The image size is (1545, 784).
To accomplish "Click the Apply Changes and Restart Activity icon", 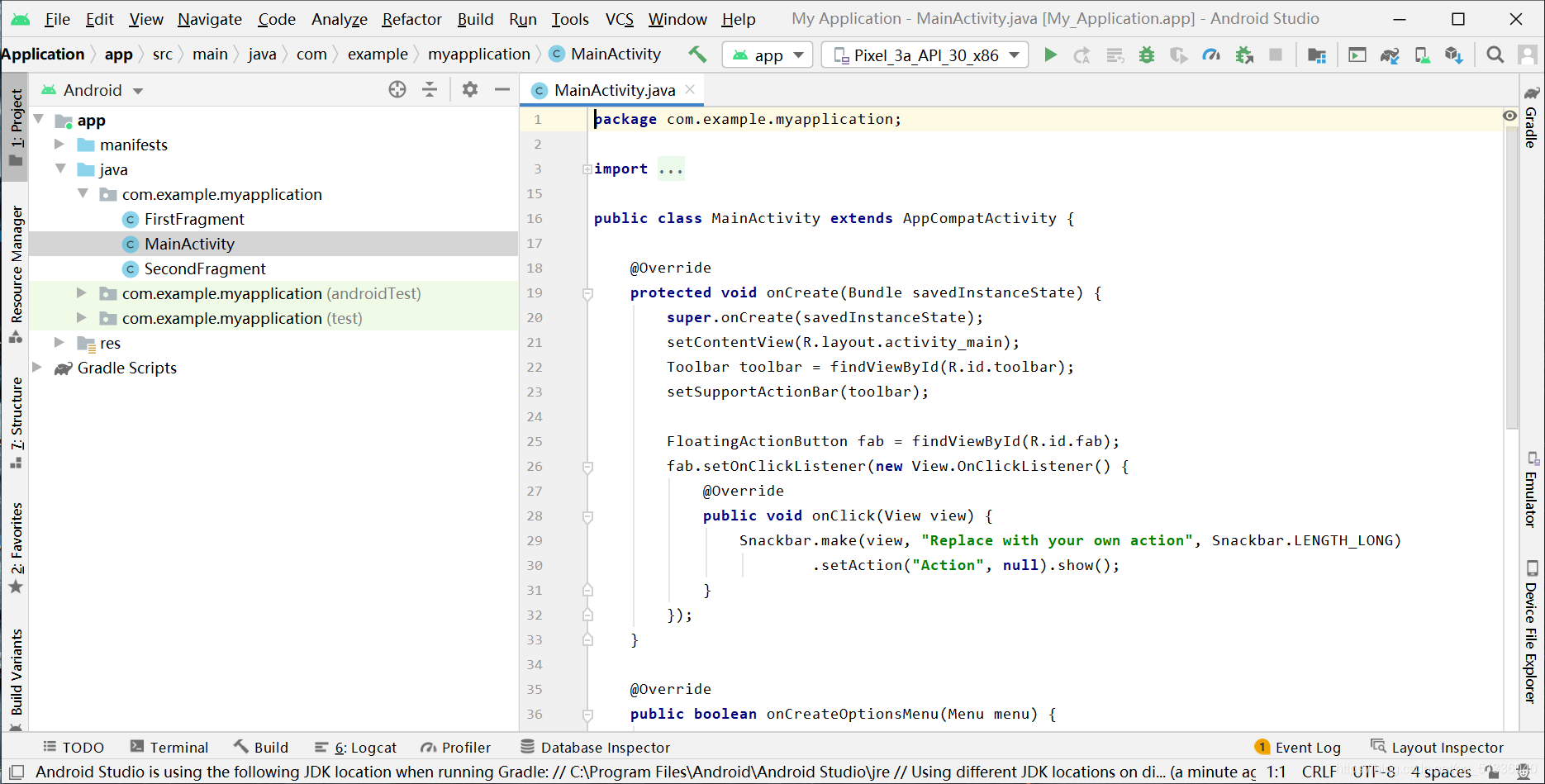I will click(1081, 55).
